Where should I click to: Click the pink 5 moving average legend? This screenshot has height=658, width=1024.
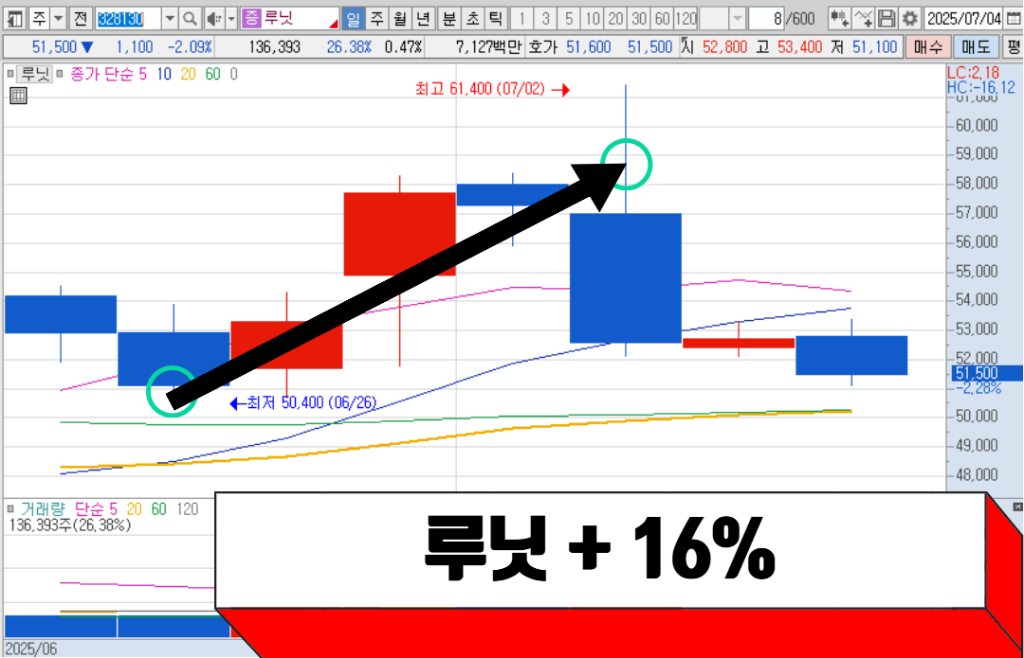[143, 74]
